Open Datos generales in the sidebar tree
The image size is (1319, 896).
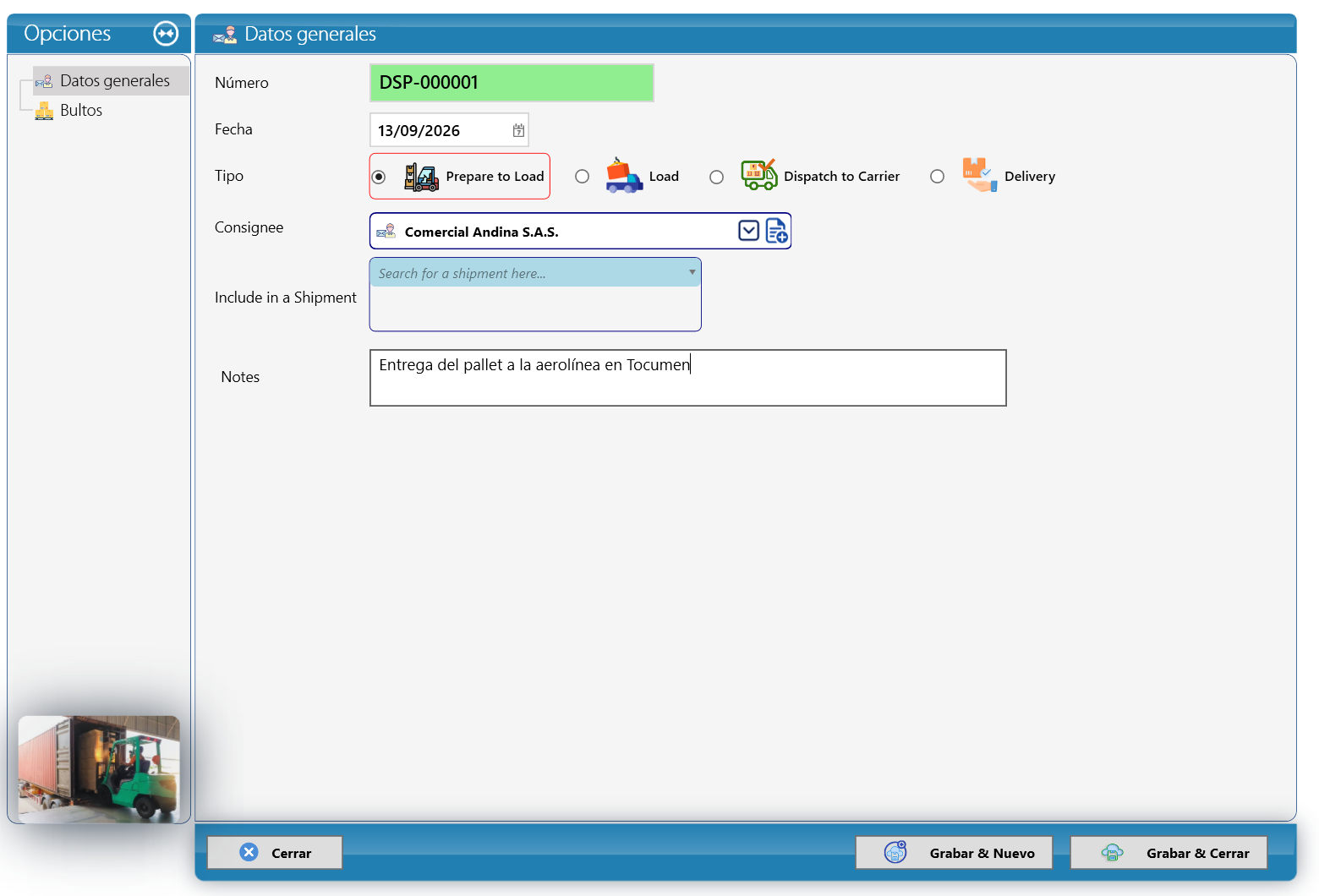111,81
